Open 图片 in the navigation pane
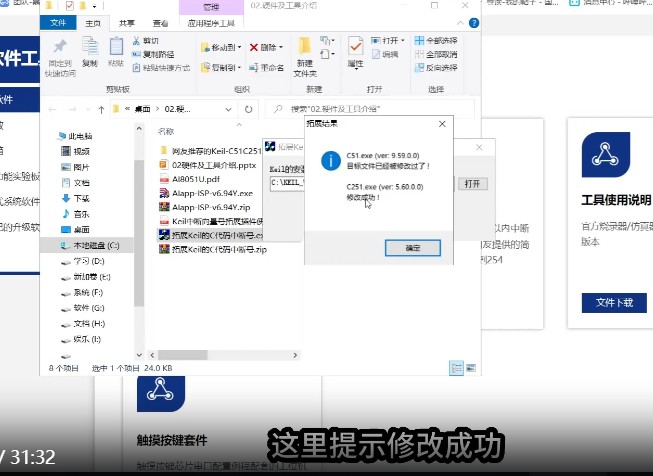The image size is (653, 476). (75, 167)
